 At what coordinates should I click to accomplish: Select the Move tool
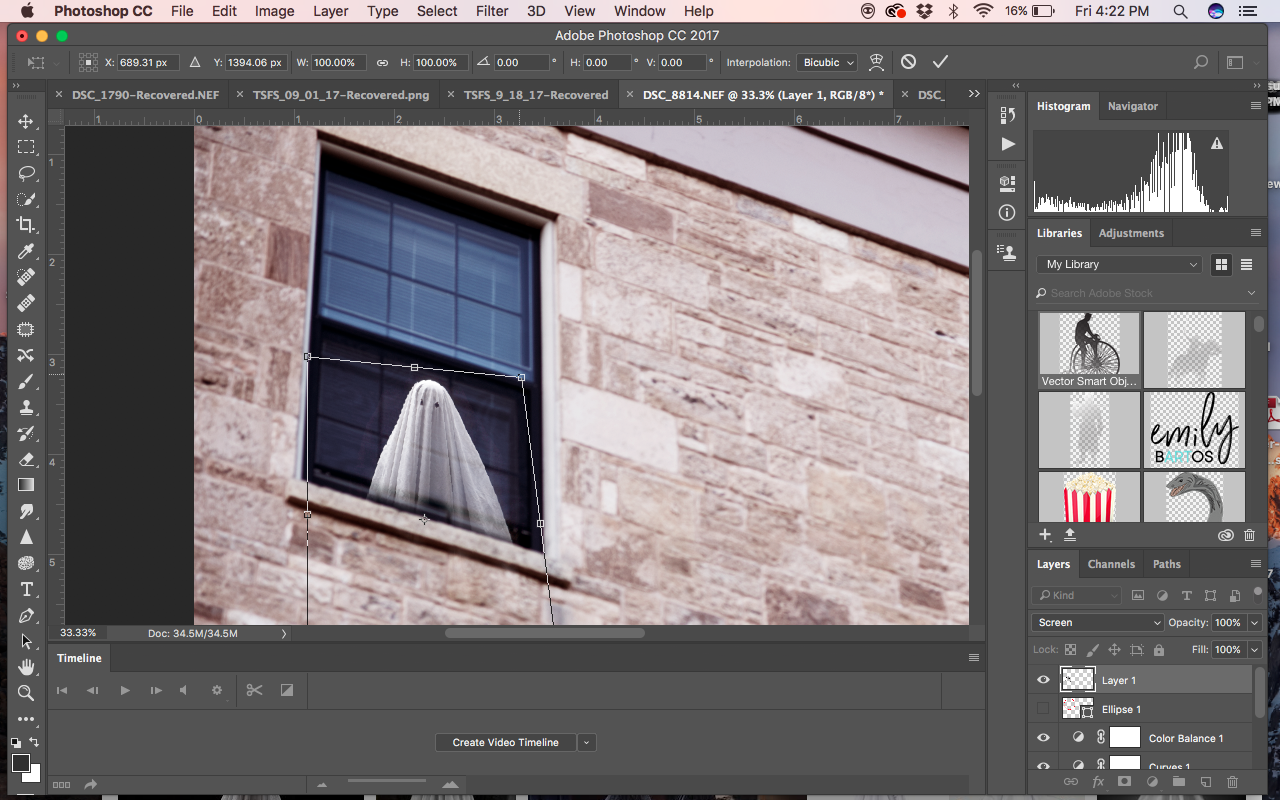[x=26, y=121]
